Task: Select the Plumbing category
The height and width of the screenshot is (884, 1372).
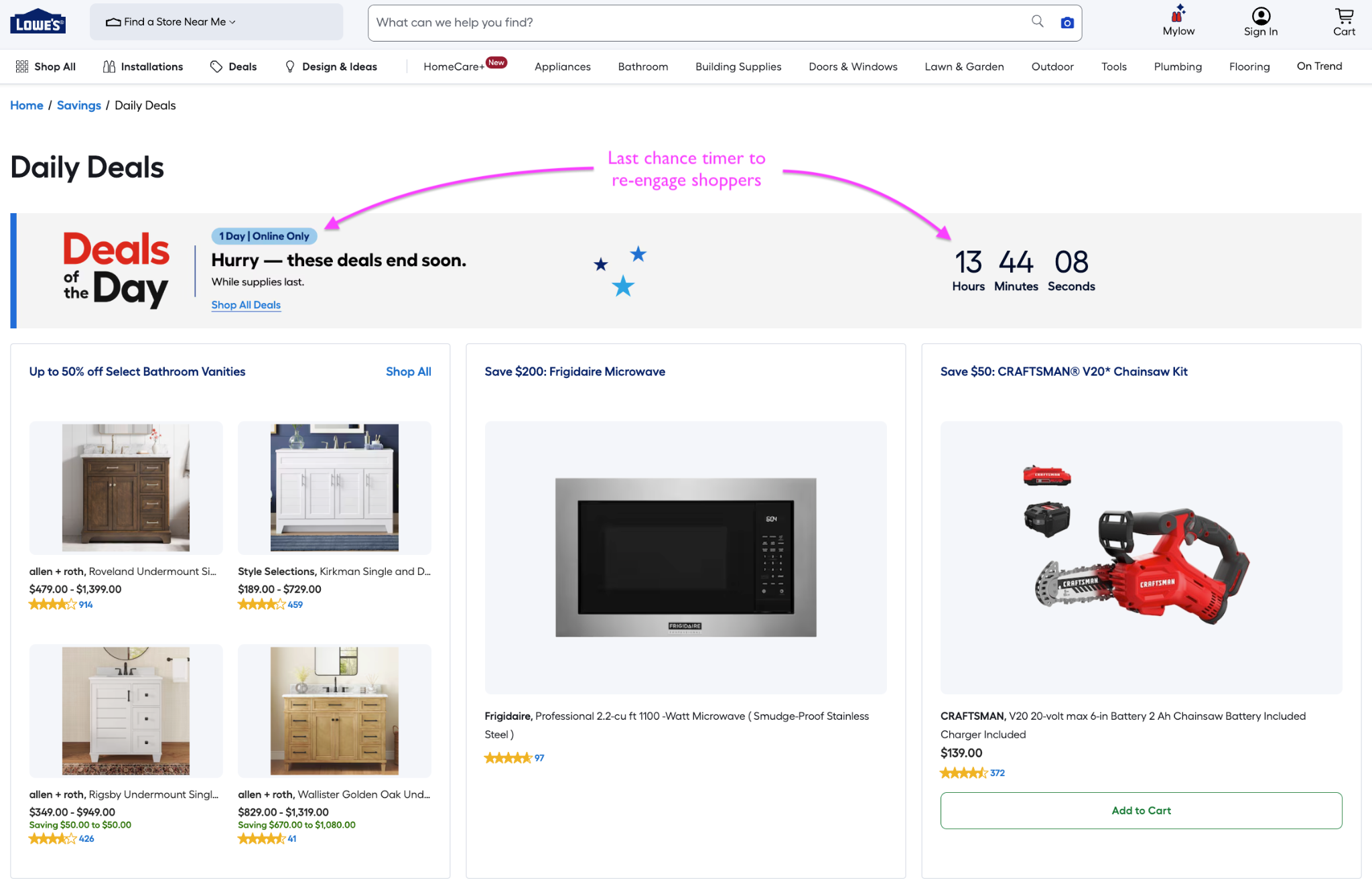Action: (x=1178, y=66)
